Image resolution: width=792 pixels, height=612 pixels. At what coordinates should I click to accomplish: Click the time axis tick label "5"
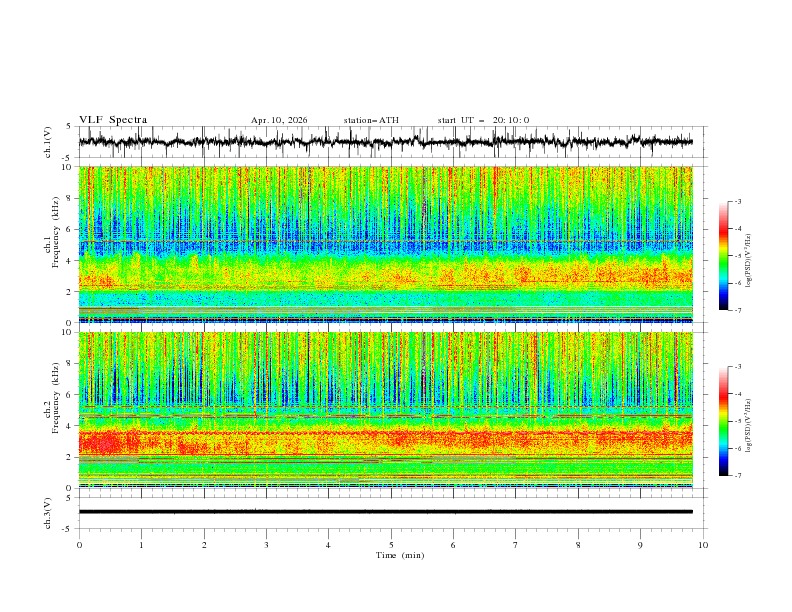(x=391, y=545)
